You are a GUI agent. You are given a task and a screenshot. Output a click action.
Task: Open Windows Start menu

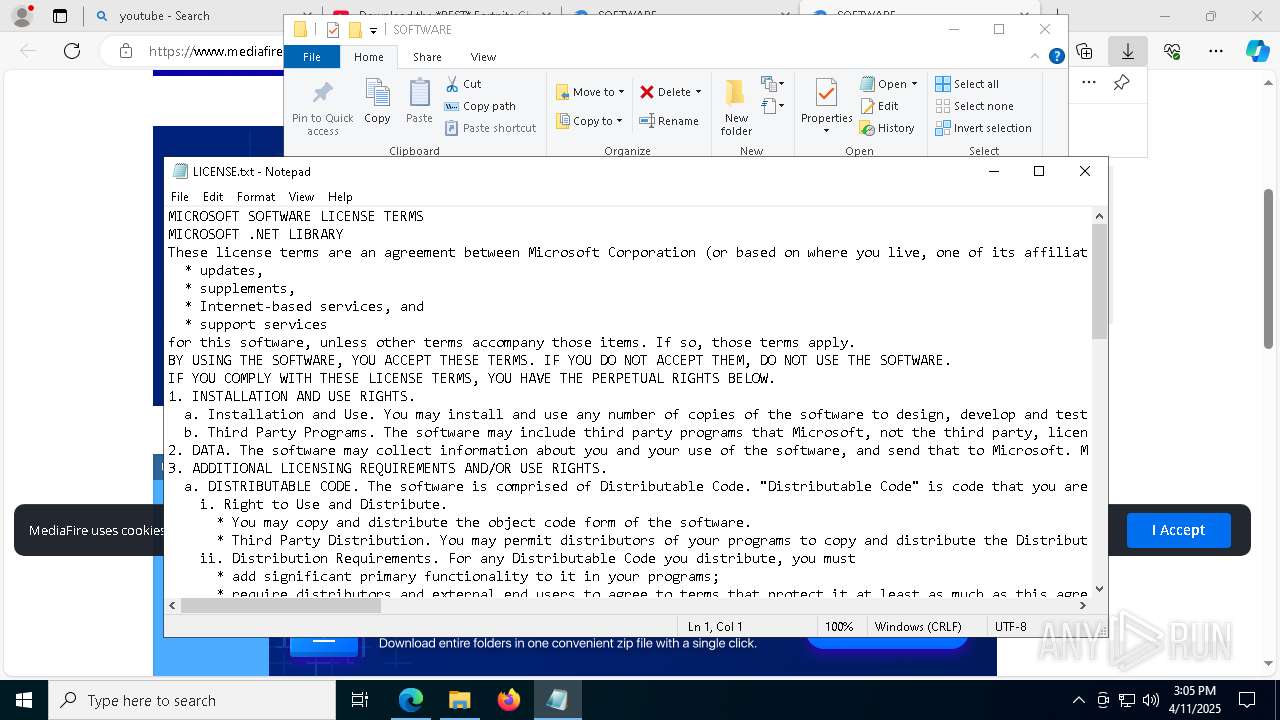24,700
